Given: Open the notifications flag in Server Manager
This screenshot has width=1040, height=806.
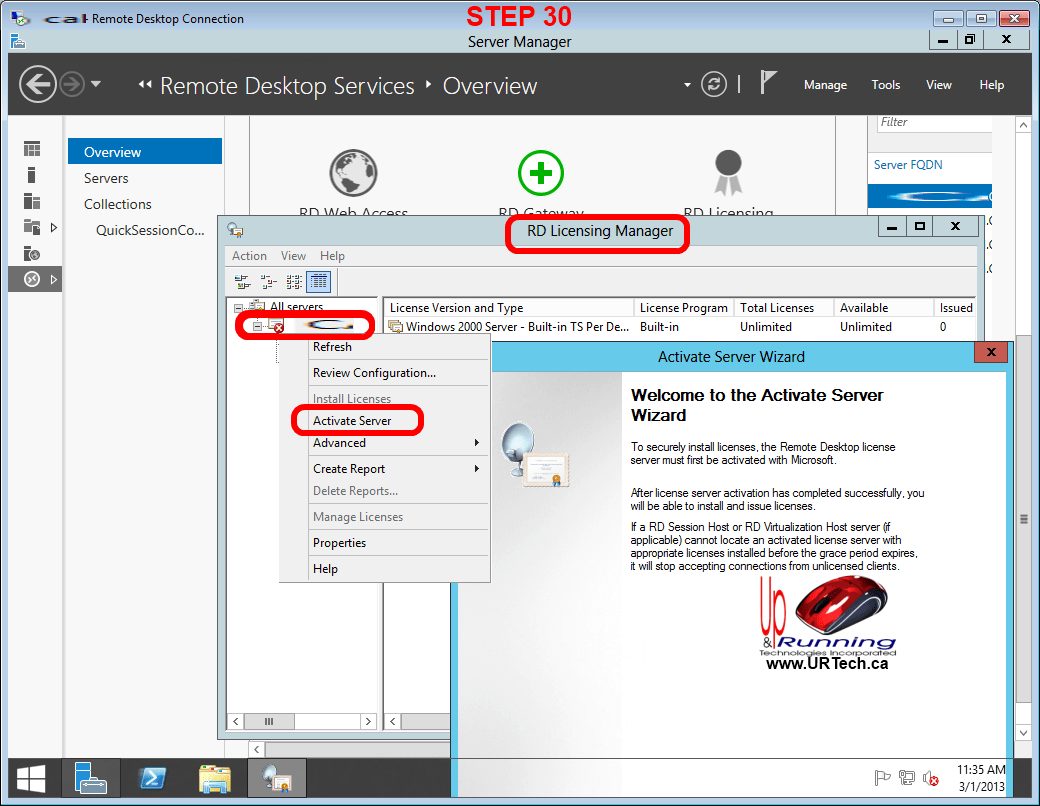Looking at the screenshot, I should pos(768,84).
